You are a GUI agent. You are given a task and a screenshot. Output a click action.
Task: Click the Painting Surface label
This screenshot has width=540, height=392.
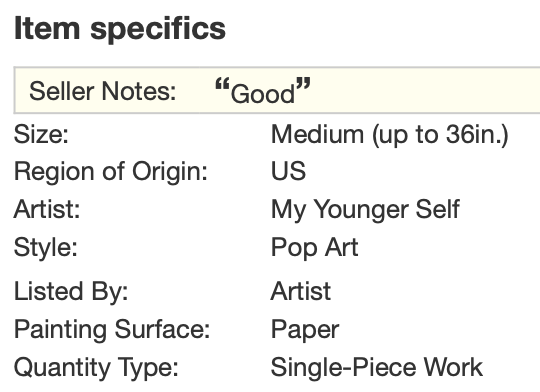(x=112, y=329)
